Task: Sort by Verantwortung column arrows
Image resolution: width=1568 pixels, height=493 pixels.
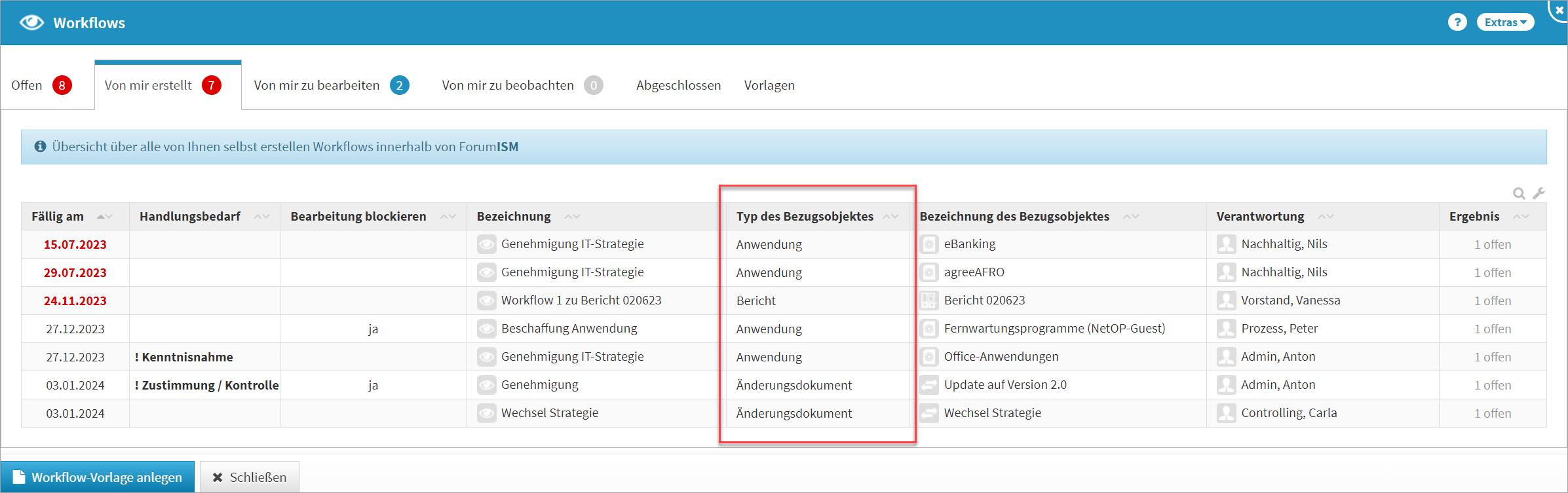Action: click(1326, 217)
